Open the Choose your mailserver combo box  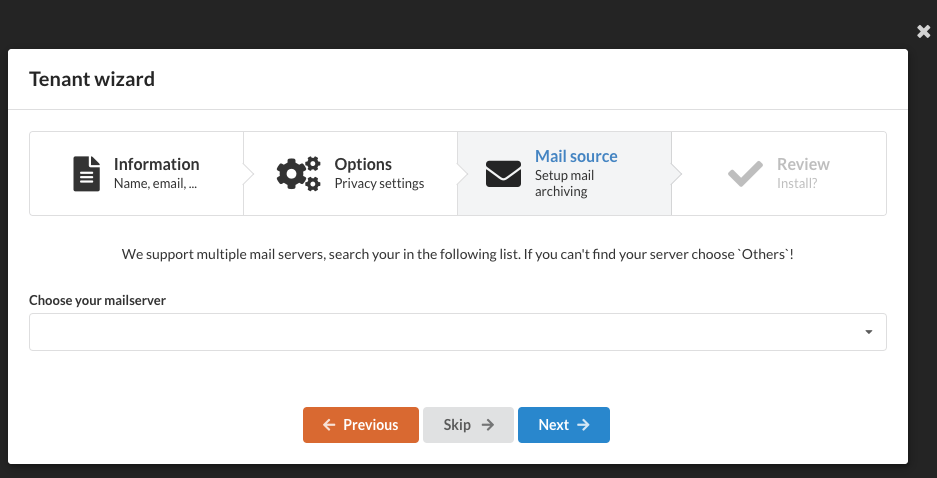pyautogui.click(x=458, y=332)
